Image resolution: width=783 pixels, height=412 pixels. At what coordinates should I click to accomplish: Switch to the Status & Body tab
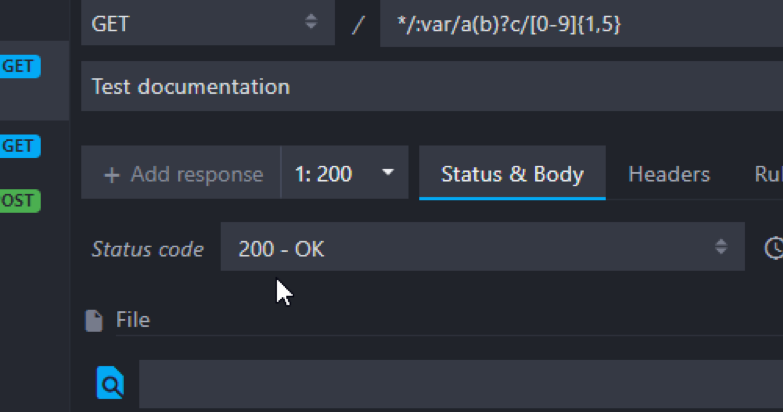[x=512, y=173]
